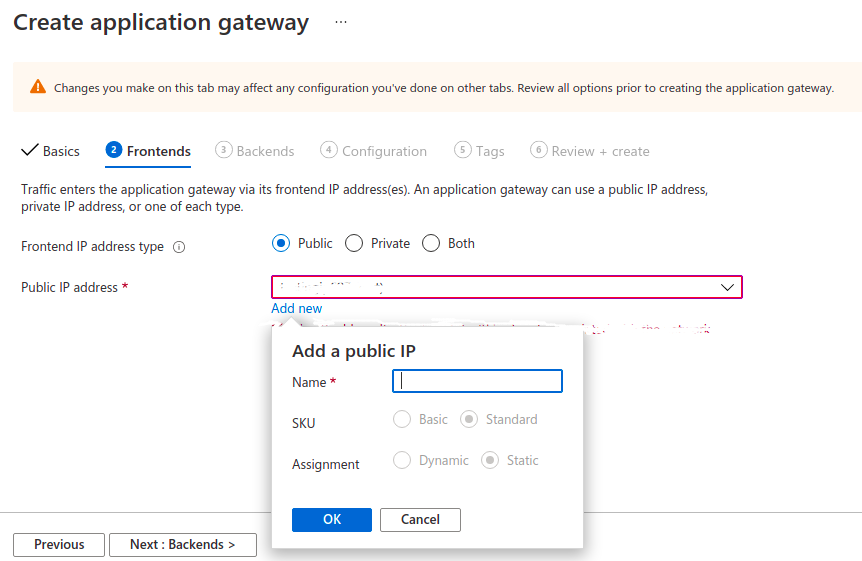Expand the Public IP address dropdown

[727, 287]
